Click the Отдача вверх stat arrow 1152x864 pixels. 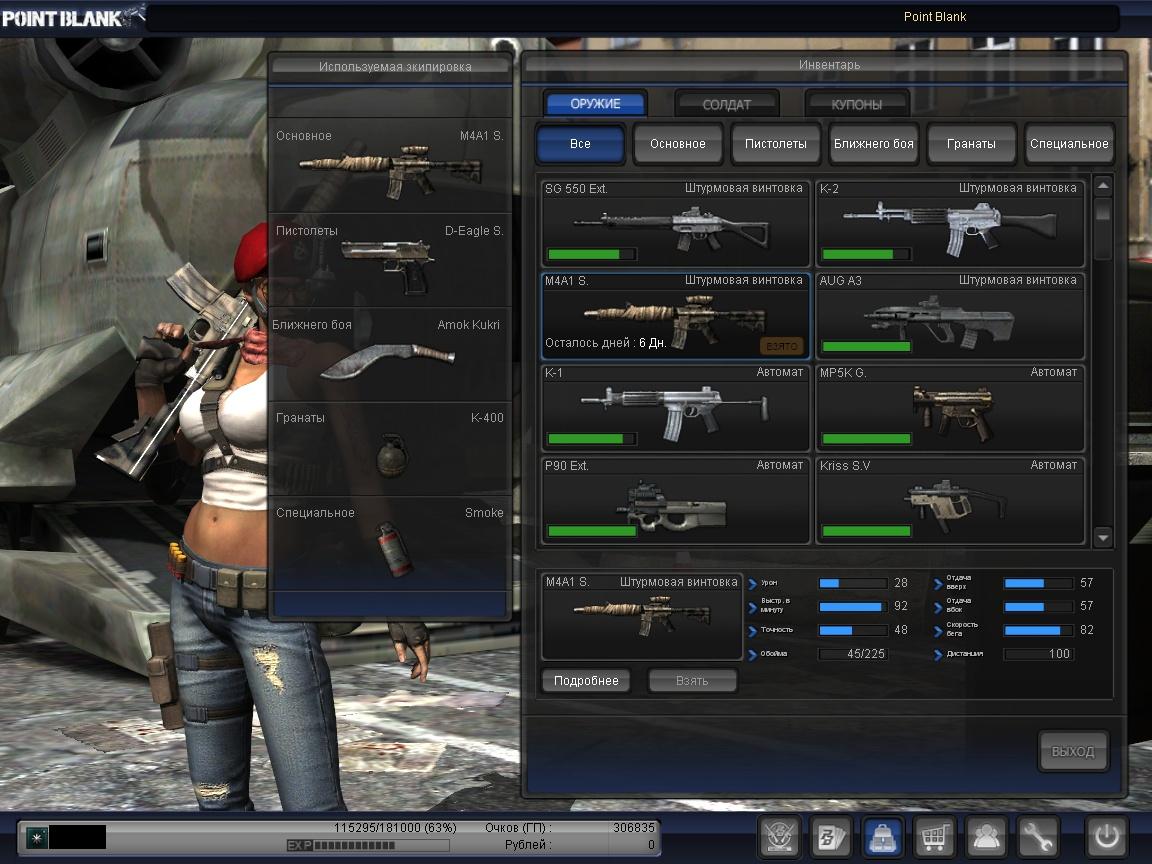click(x=938, y=584)
